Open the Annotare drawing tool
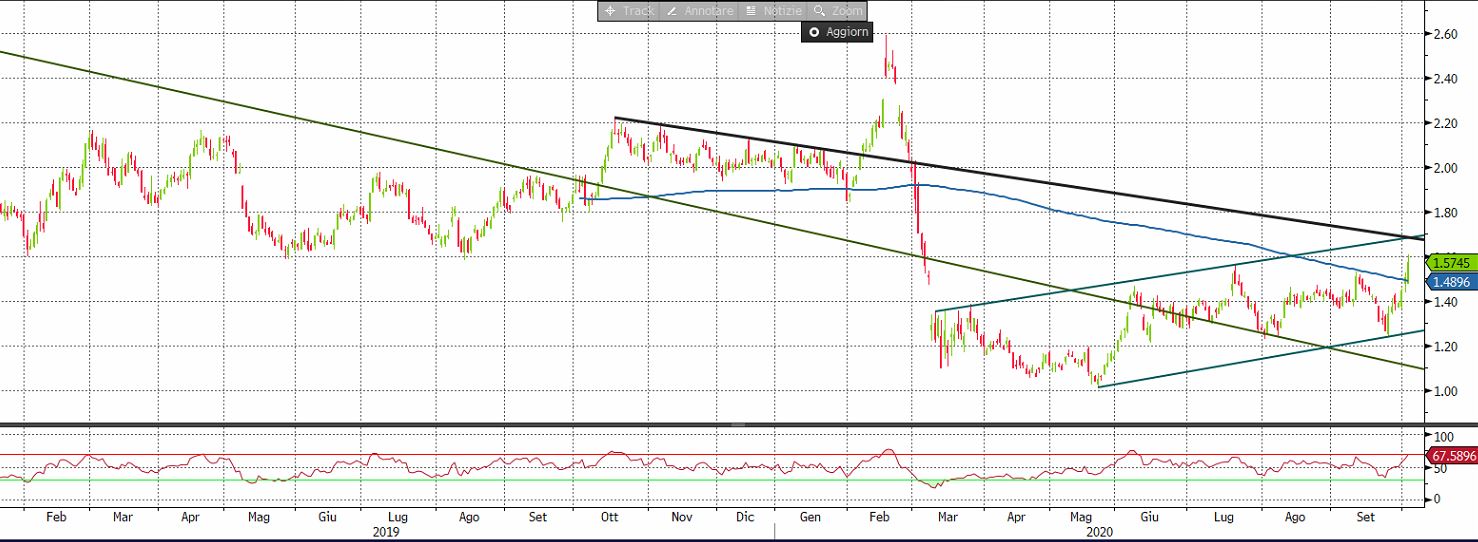Image resolution: width=1478 pixels, height=542 pixels. click(699, 11)
